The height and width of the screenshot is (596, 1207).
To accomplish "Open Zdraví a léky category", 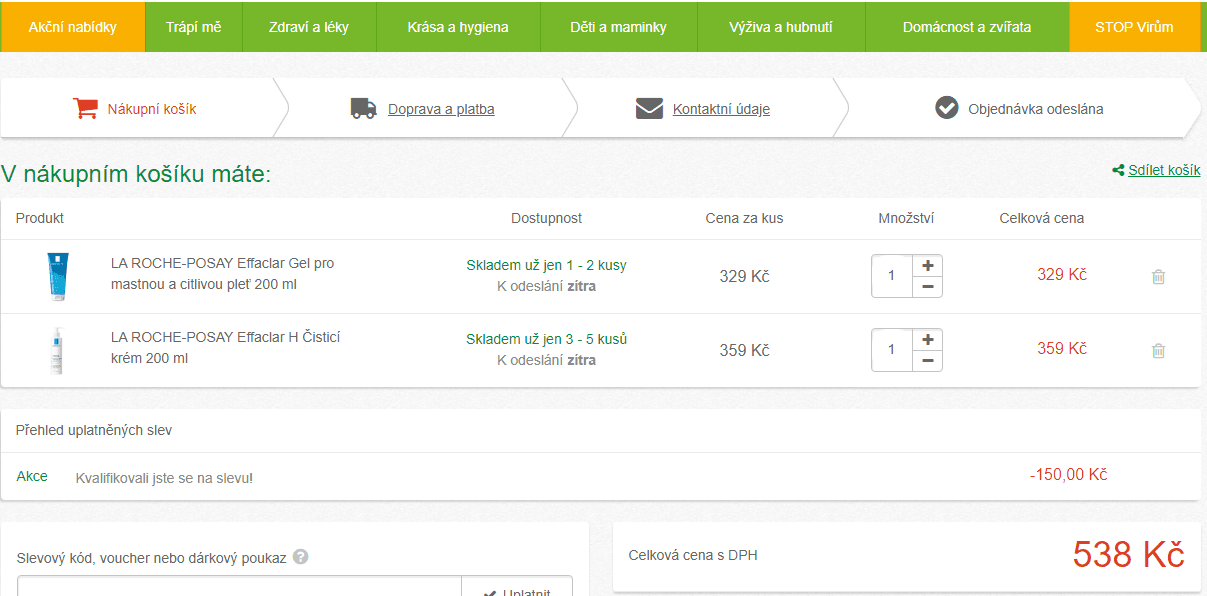I will [309, 27].
